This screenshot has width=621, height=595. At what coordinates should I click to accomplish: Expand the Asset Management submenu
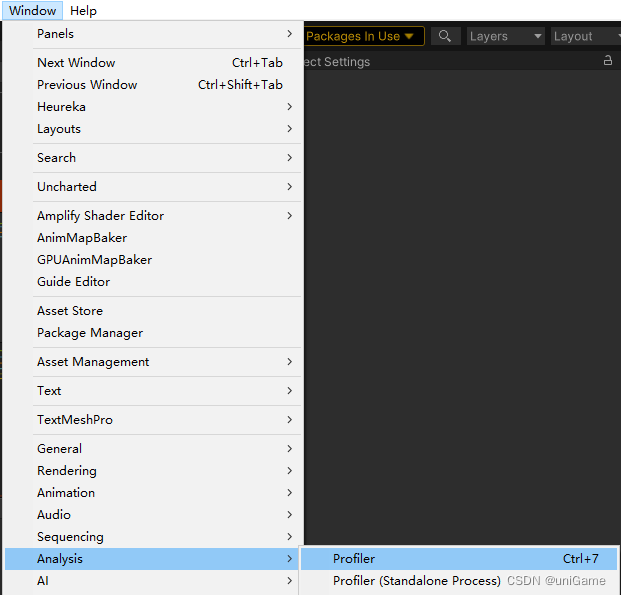[152, 362]
